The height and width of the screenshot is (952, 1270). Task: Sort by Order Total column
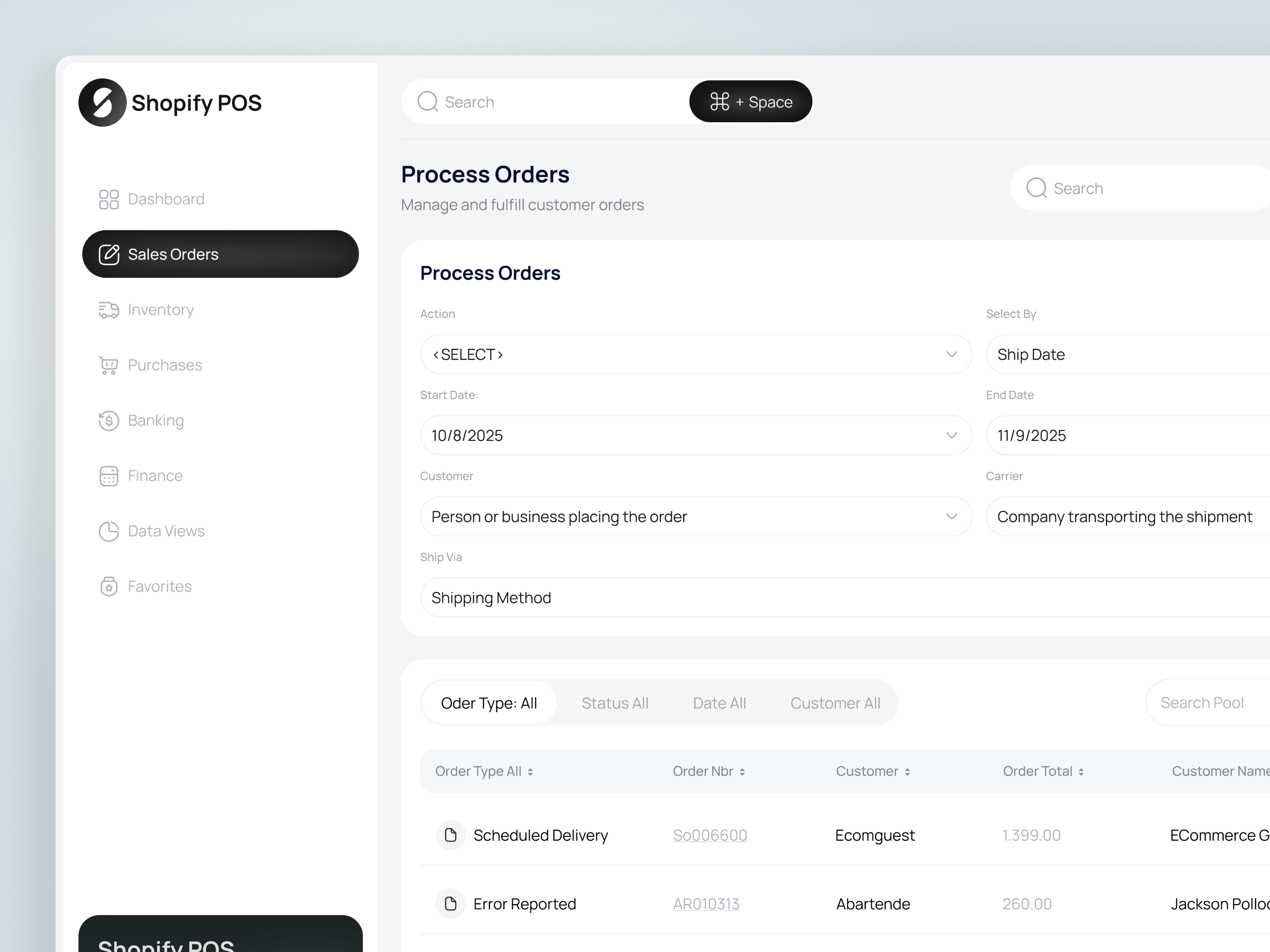(1081, 772)
